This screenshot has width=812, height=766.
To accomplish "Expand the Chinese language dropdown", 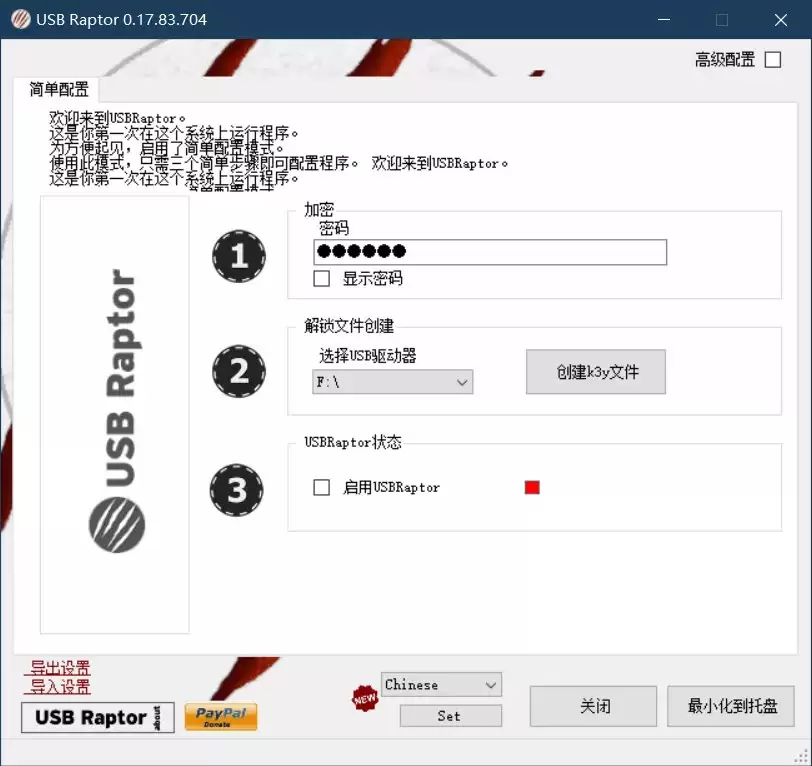I will click(441, 685).
